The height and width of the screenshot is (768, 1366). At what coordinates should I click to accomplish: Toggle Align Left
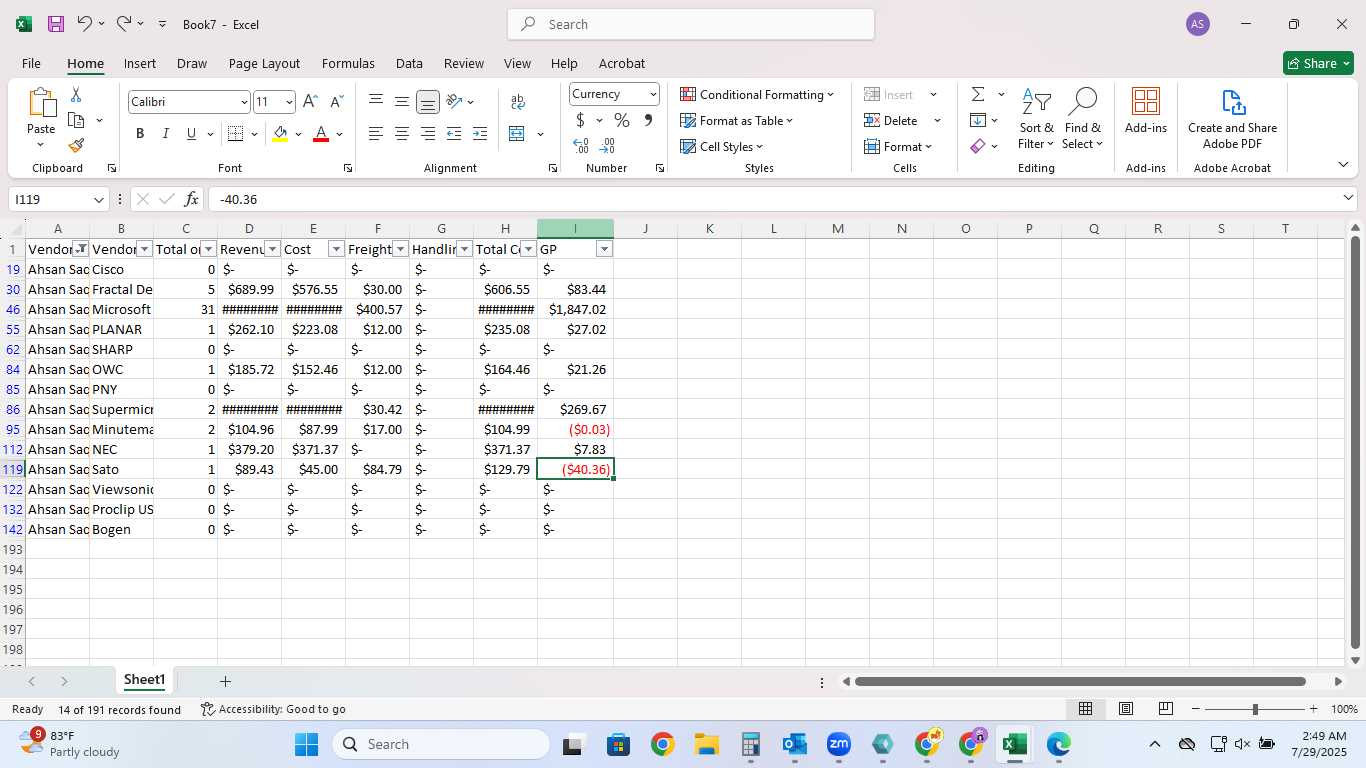376,133
